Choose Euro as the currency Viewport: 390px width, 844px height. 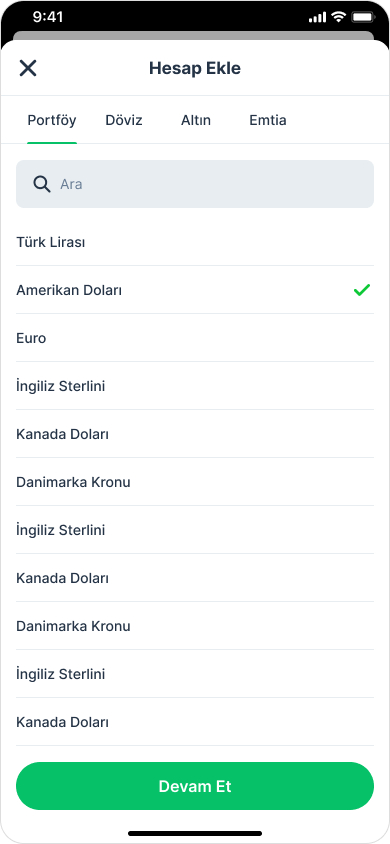pos(195,338)
